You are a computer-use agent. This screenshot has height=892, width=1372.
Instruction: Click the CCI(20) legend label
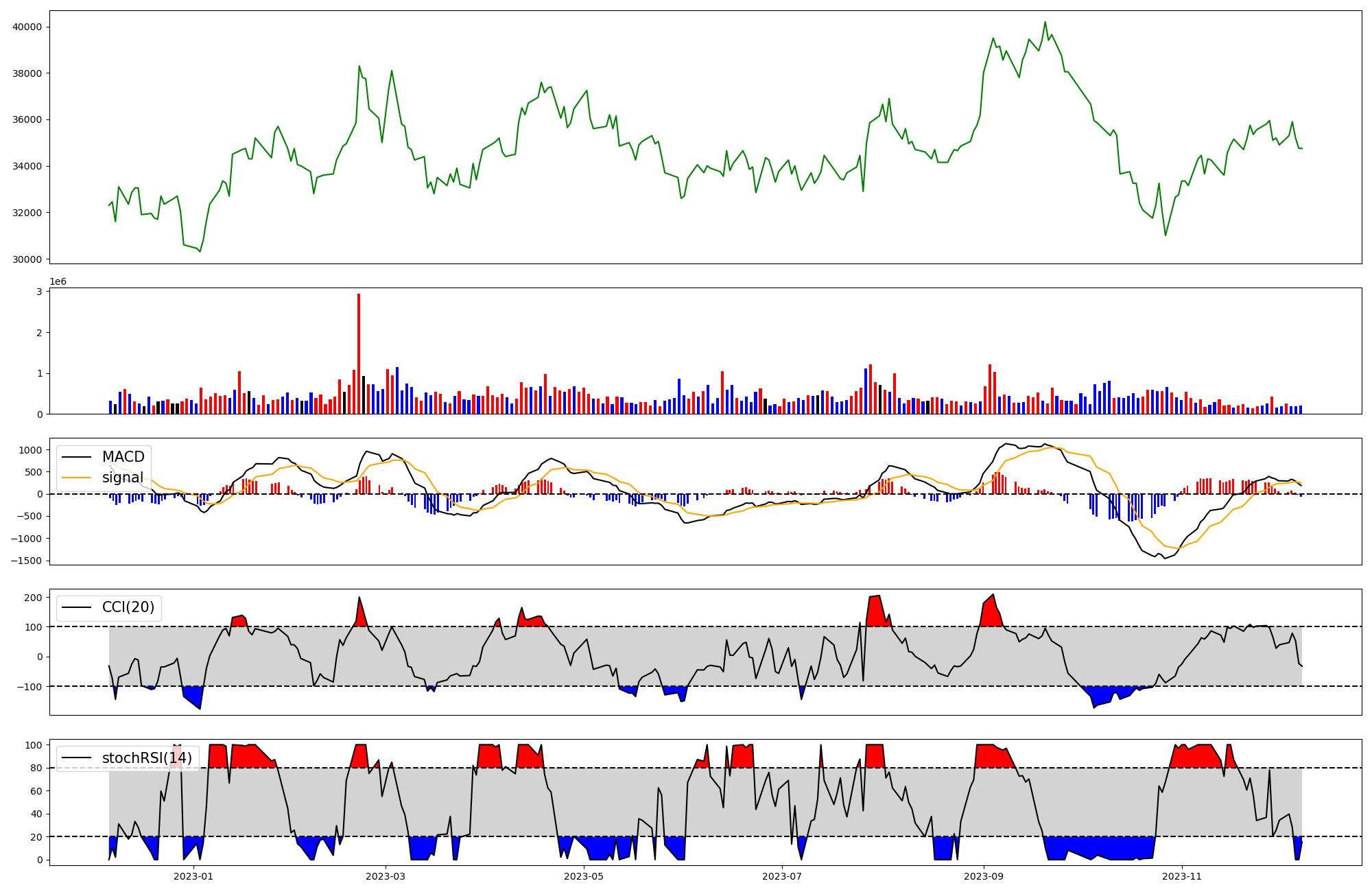128,607
